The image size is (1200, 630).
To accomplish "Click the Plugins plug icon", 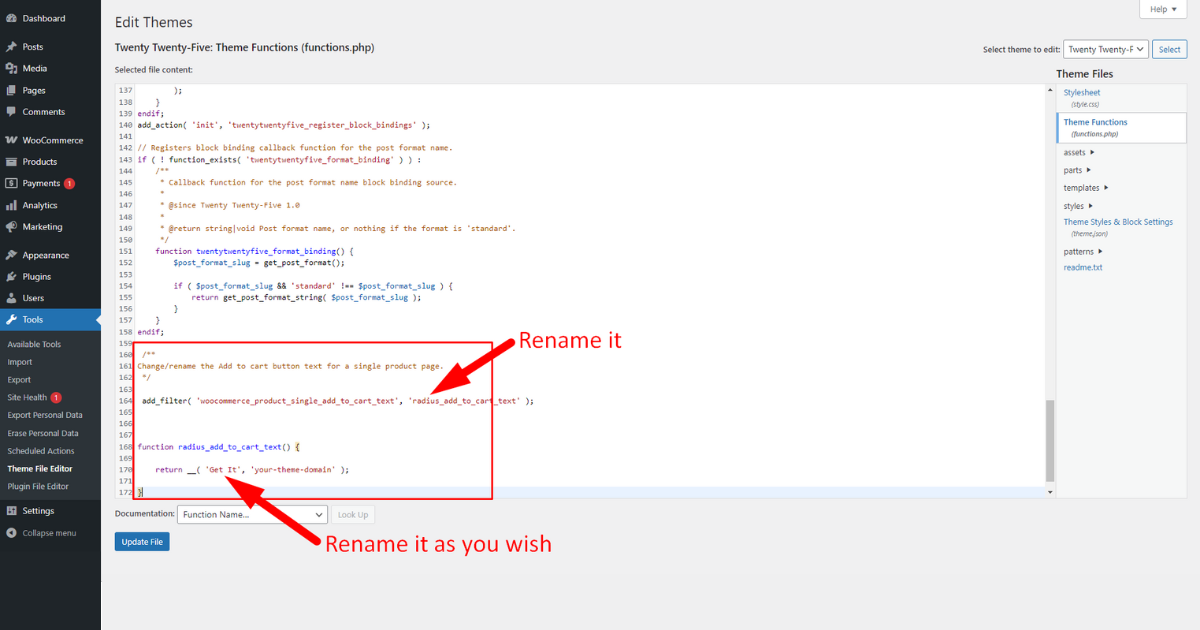I will (x=11, y=277).
